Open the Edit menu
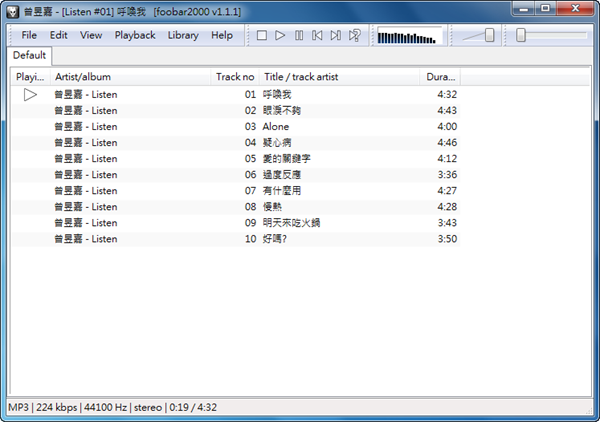Image resolution: width=600 pixels, height=422 pixels. coord(59,35)
